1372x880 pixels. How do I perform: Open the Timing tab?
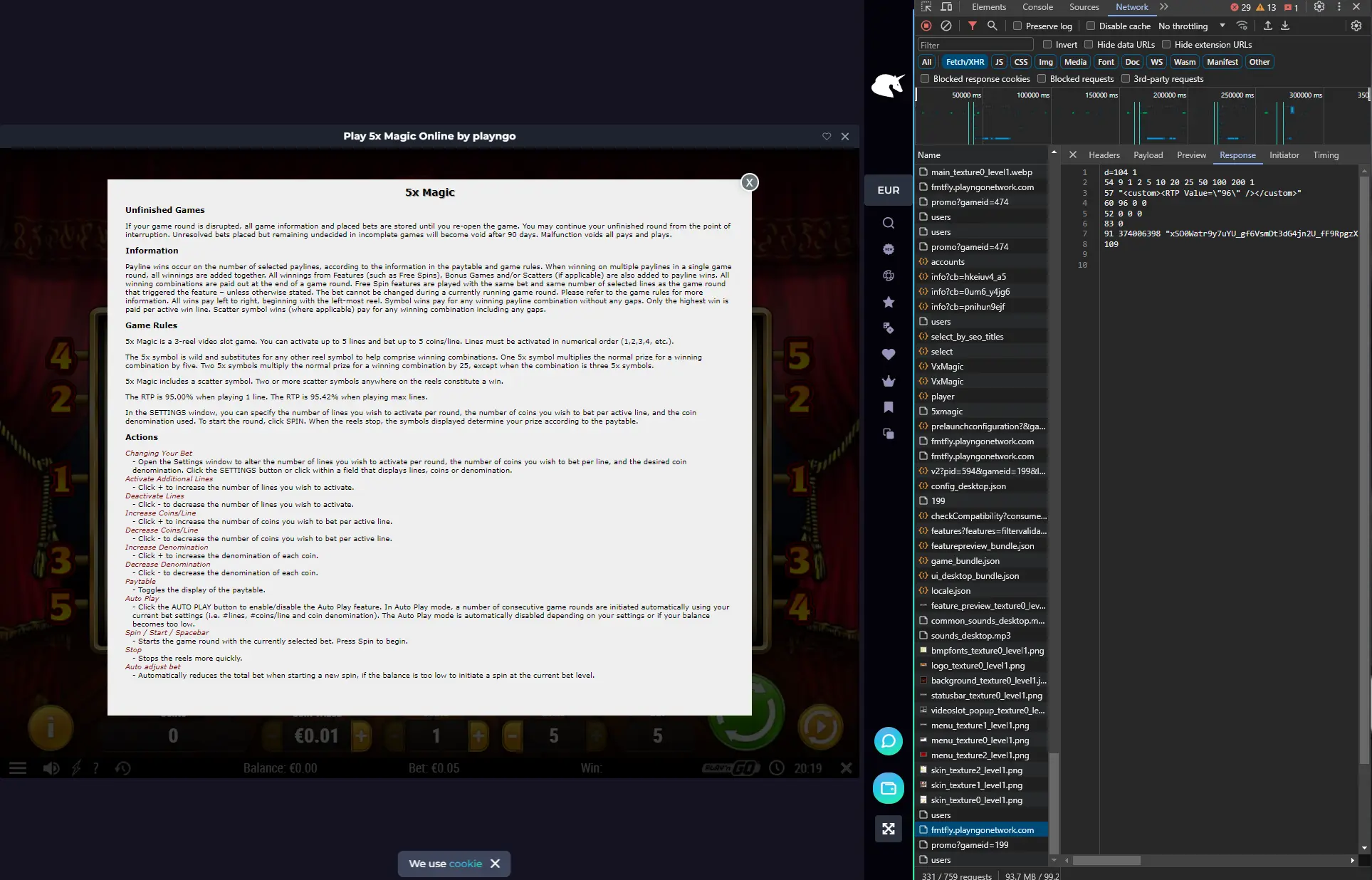(x=1325, y=154)
